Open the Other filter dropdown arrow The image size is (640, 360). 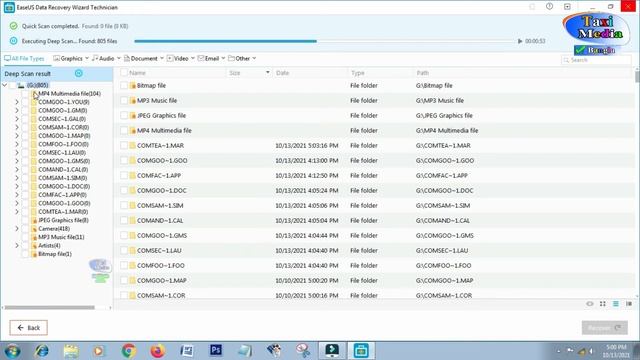coord(254,58)
